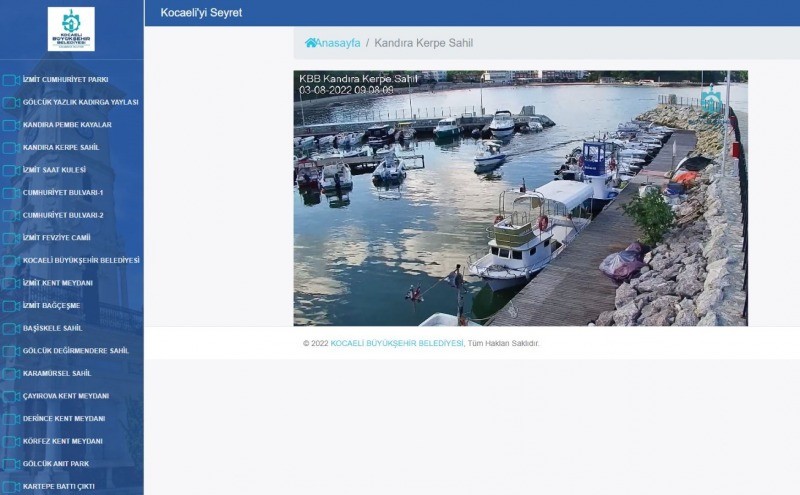Click camera icon beside Gölcük Değirmendere Sahil
Viewport: 800px width, 495px height.
point(11,351)
